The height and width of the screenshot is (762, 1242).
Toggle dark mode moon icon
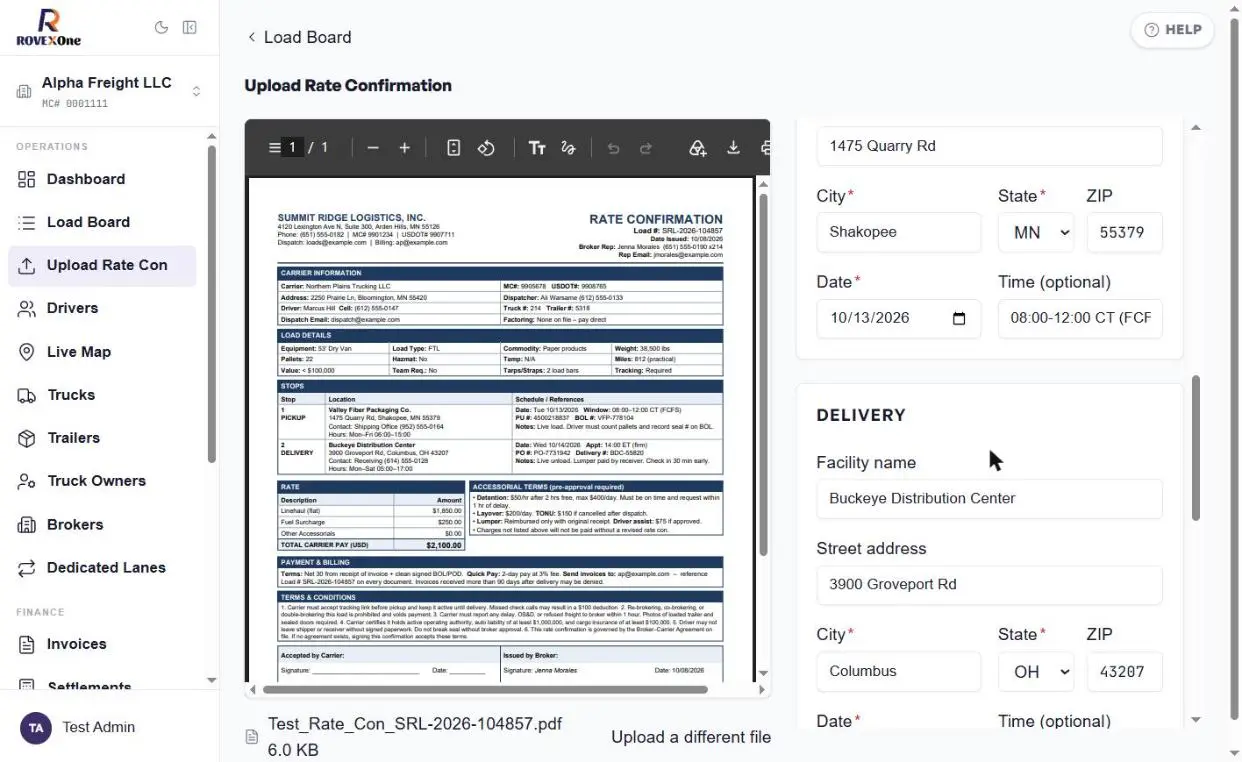(162, 28)
